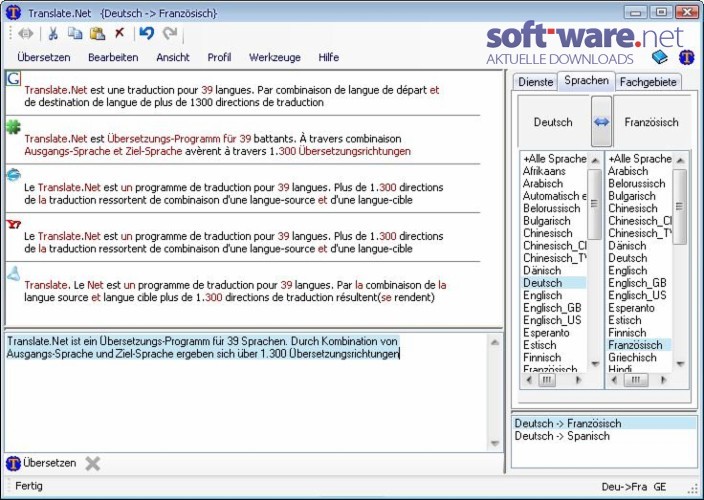Click the Deu->Fra status bar indicator

(x=624, y=487)
